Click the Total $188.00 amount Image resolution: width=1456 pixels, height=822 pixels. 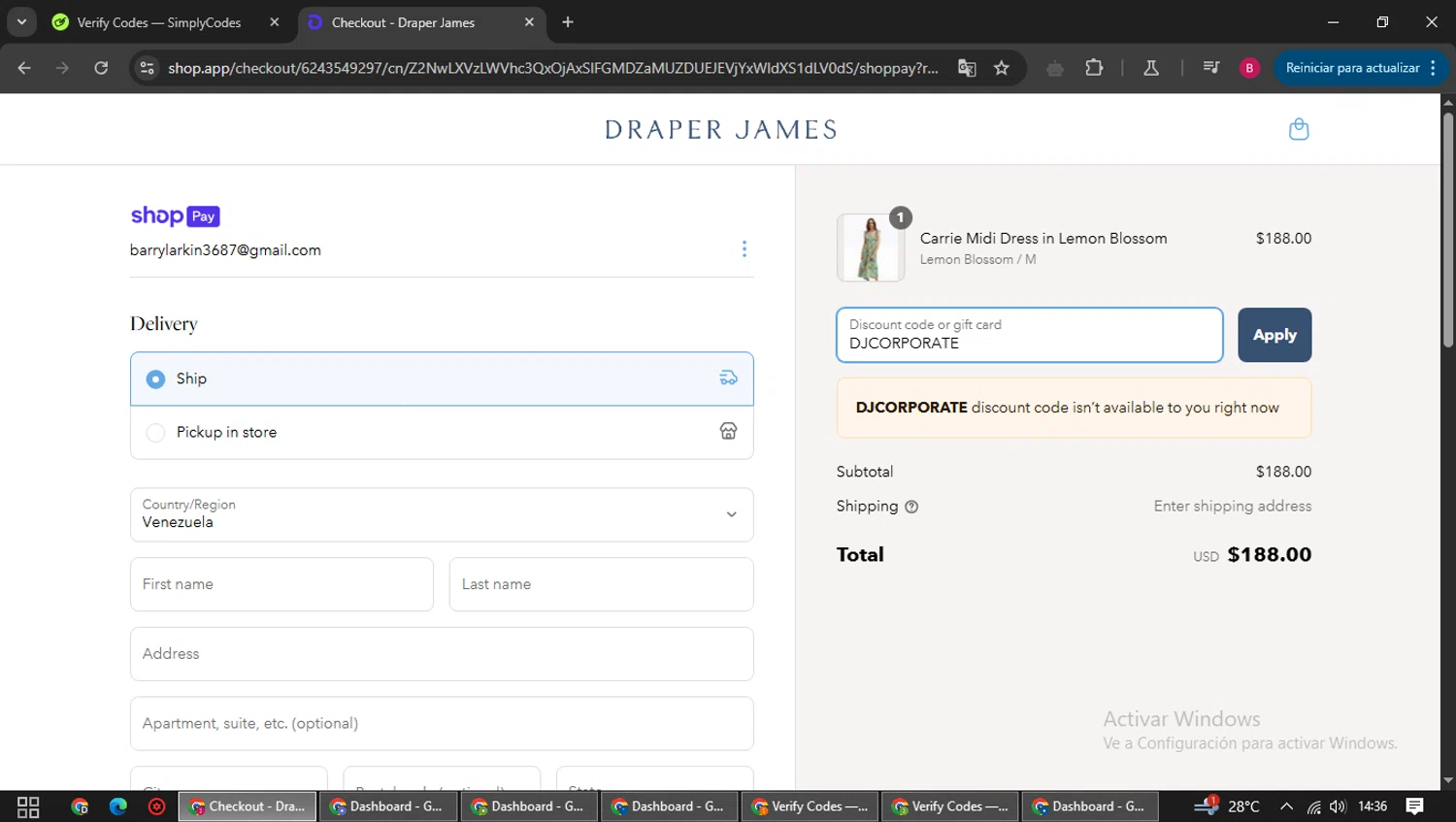1270,555
